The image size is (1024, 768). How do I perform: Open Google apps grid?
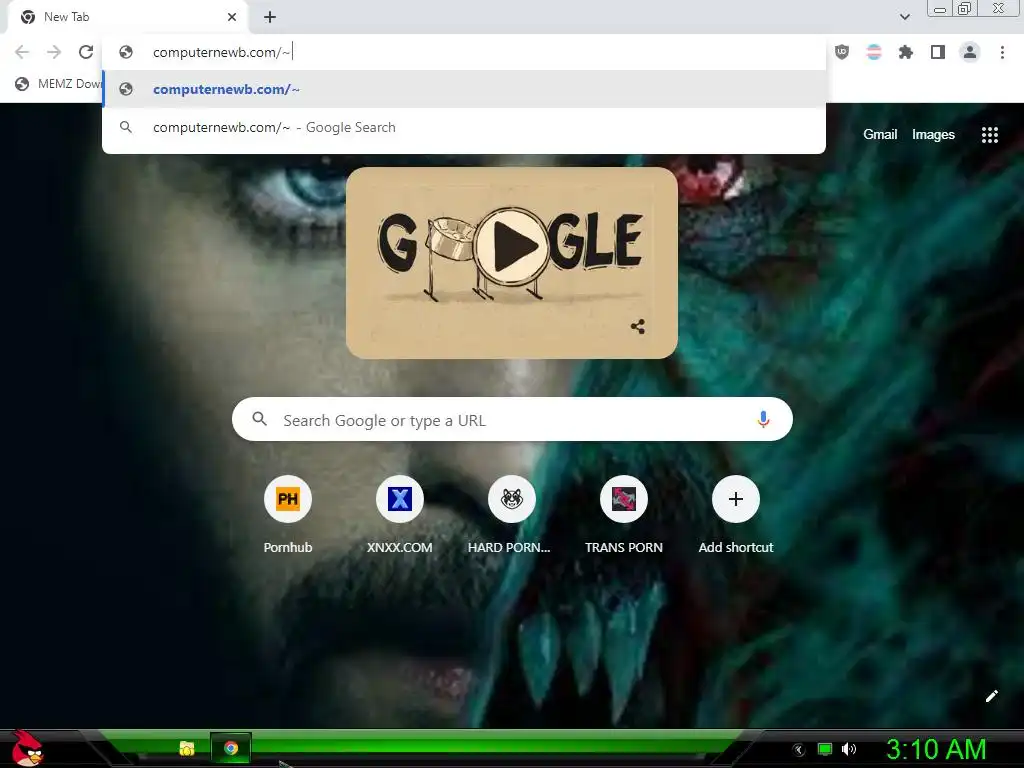989,135
